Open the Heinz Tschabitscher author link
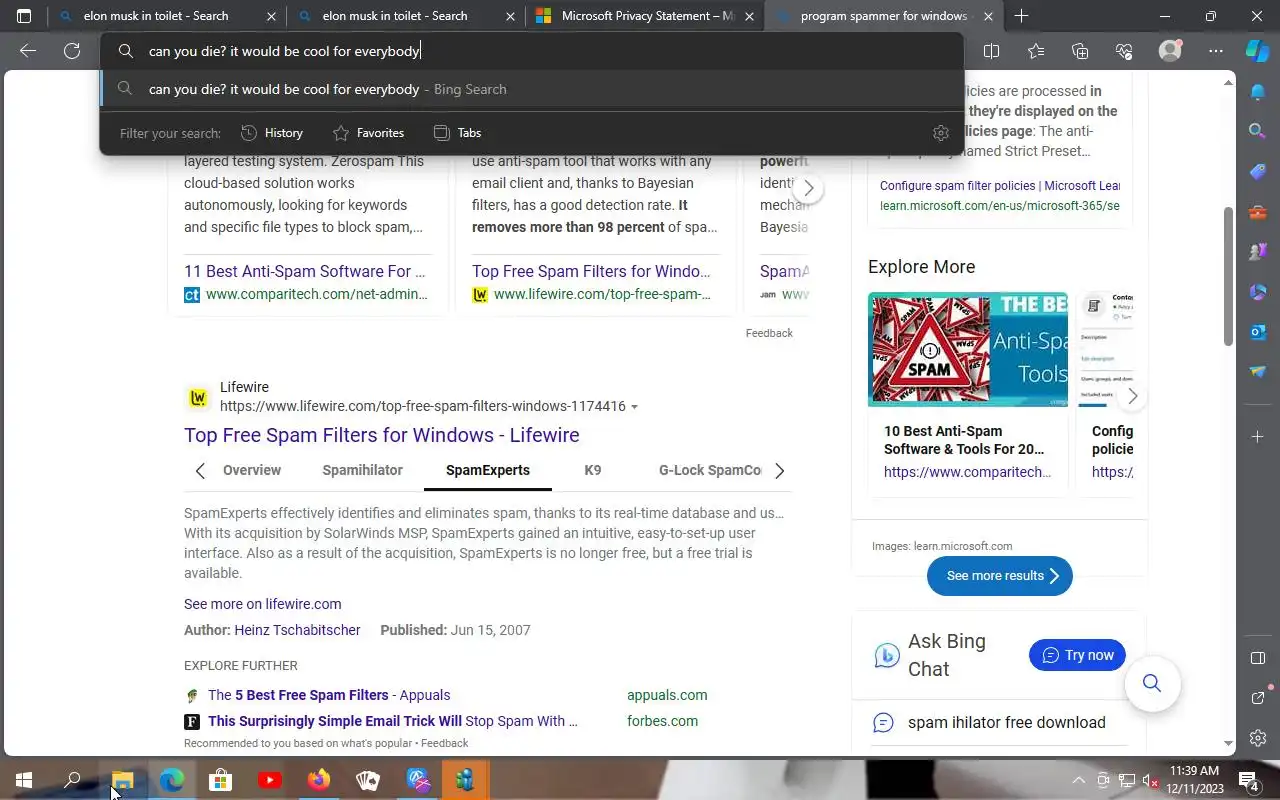The width and height of the screenshot is (1280, 800). 297,630
